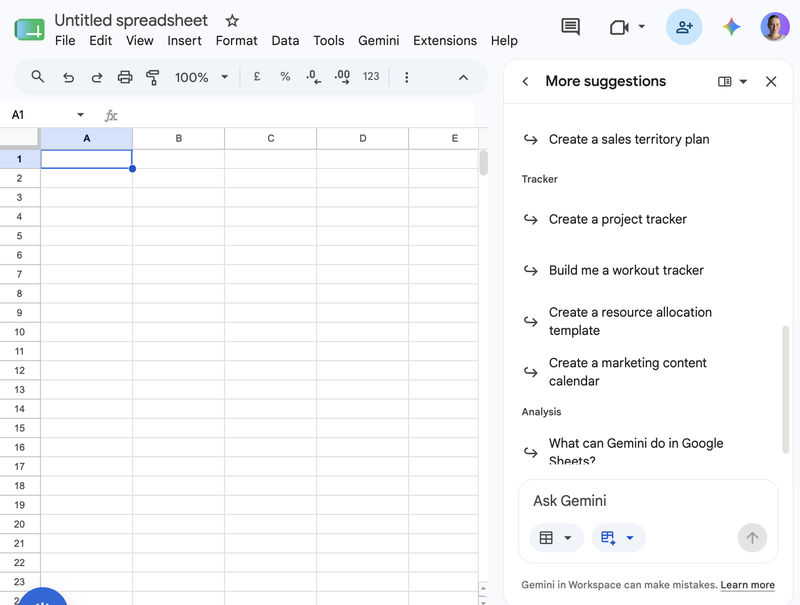Star the Untitled spreadsheet
Screen dimensions: 800x605
tap(232, 21)
